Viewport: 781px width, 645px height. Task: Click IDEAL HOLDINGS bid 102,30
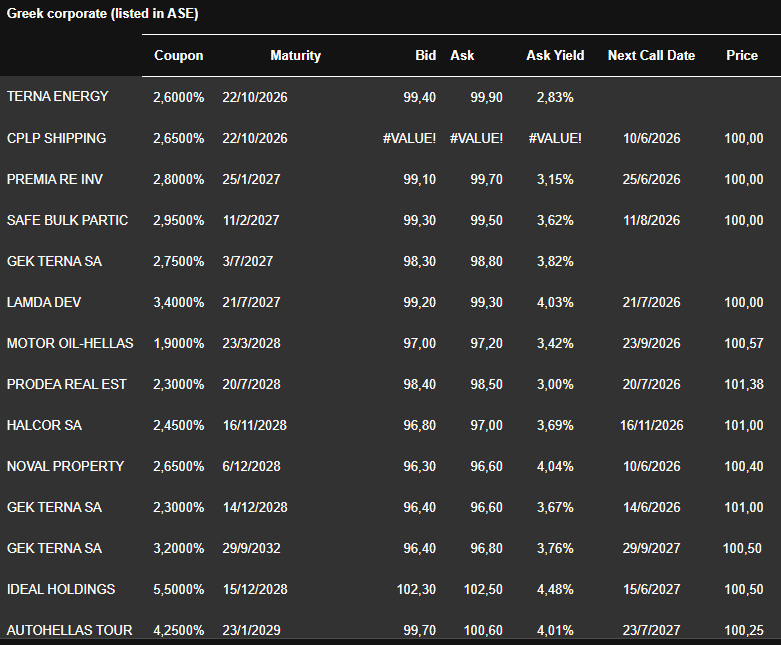[416, 589]
